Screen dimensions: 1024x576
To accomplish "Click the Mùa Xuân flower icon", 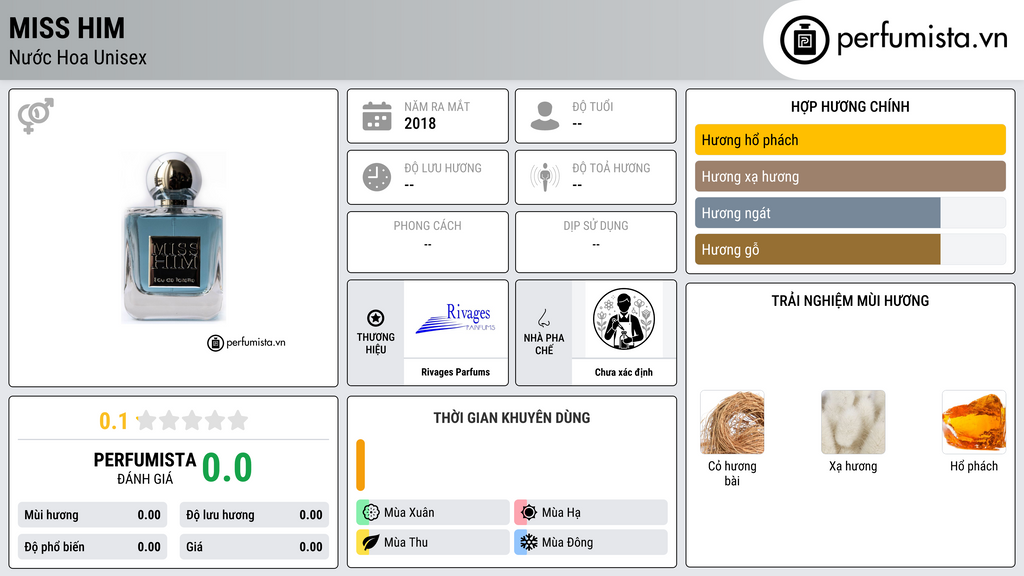I will pyautogui.click(x=371, y=513).
